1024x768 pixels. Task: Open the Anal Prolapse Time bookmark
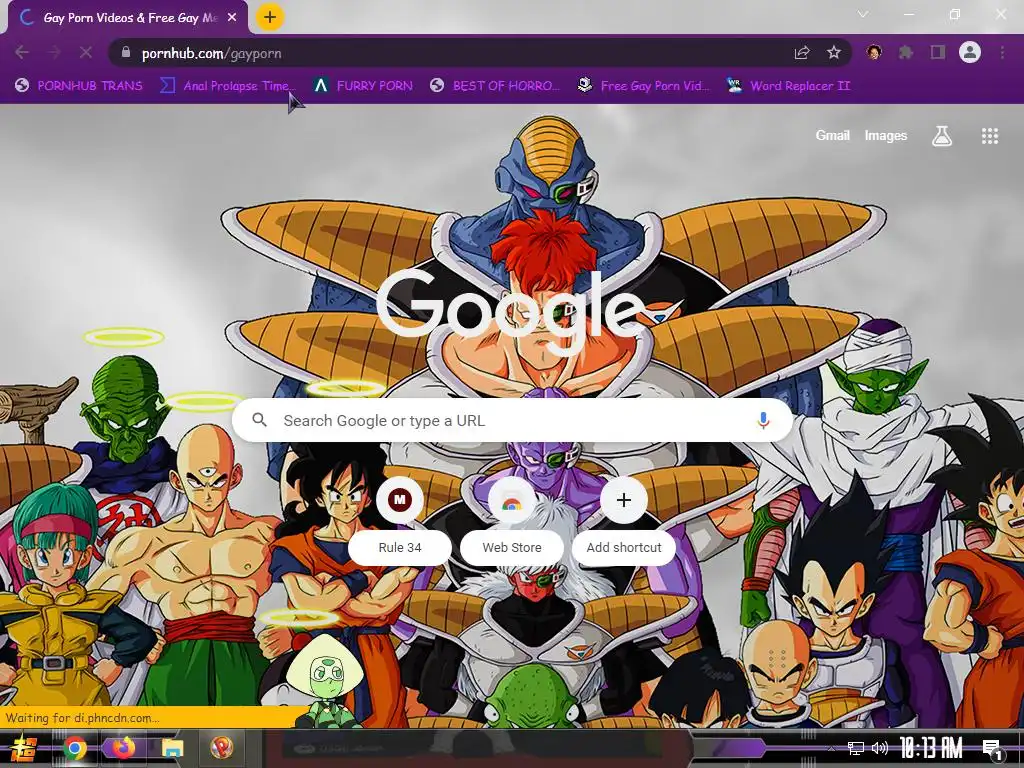(228, 86)
